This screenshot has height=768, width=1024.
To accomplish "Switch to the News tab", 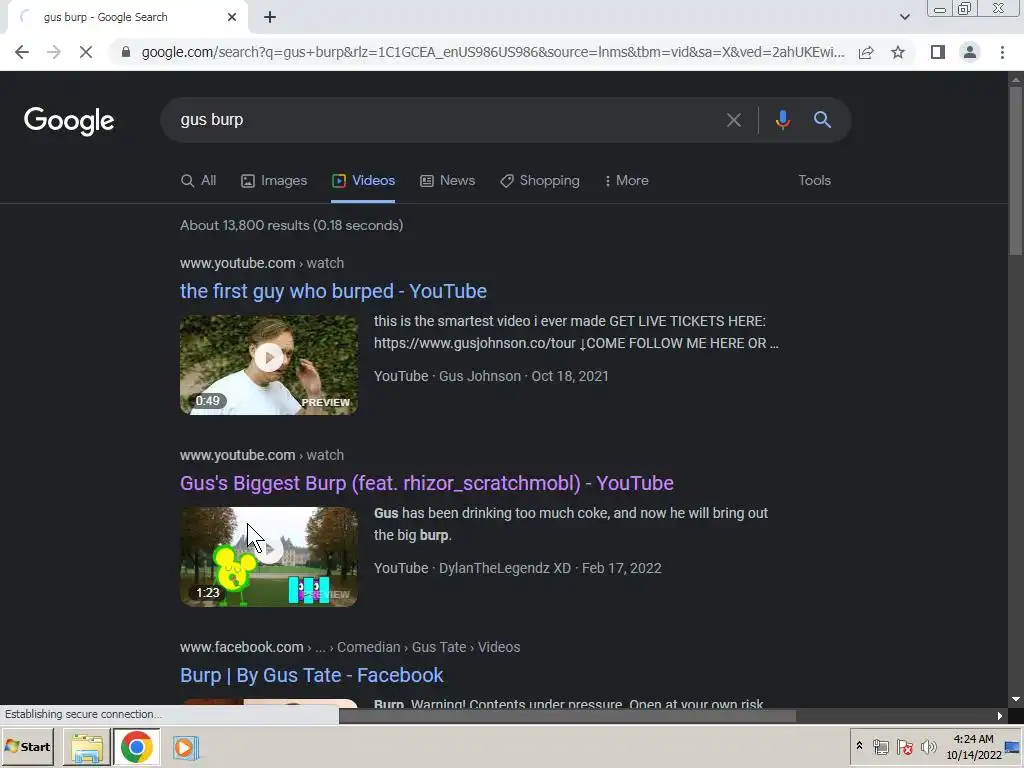I will [x=447, y=181].
